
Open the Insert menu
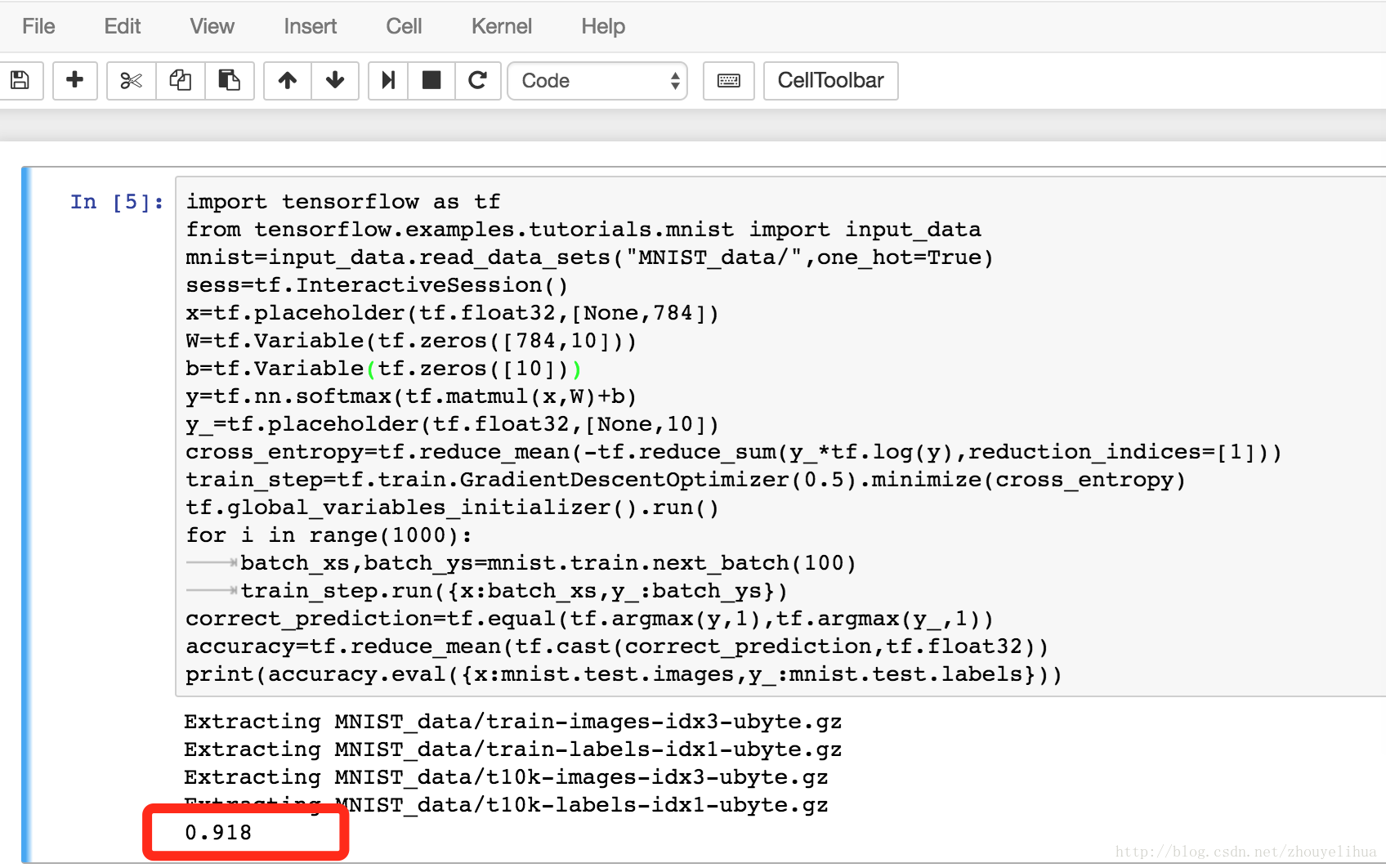(x=310, y=26)
